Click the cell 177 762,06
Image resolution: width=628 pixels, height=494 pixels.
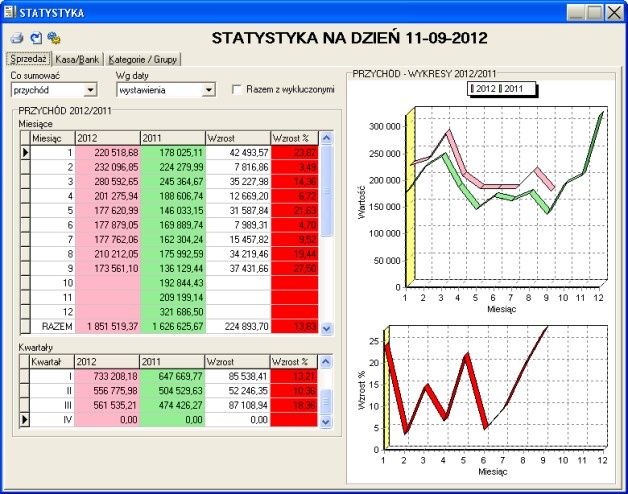pyautogui.click(x=107, y=239)
